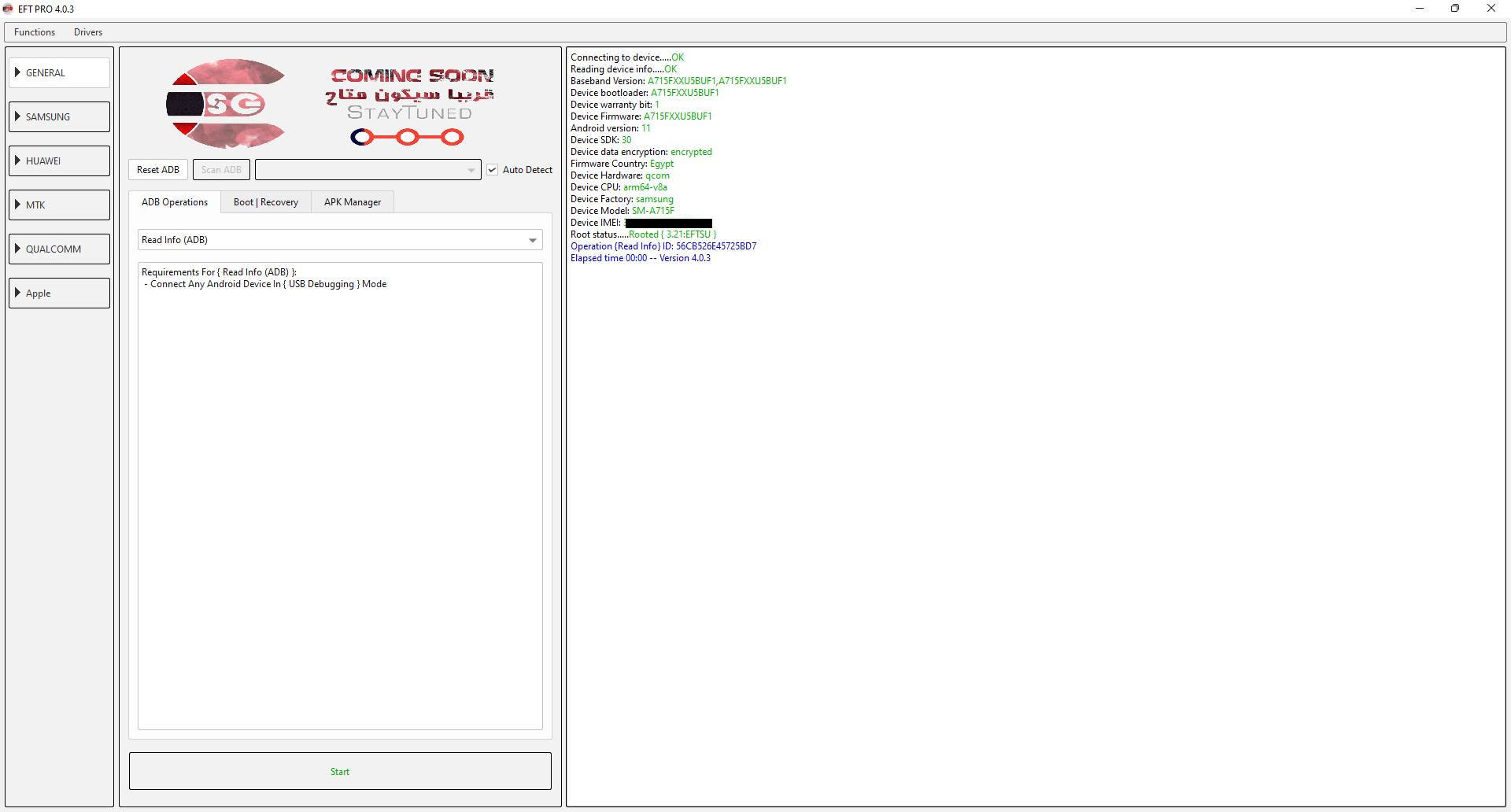This screenshot has width=1511, height=812.
Task: Click the Baseband Version line in log
Action: 678,81
